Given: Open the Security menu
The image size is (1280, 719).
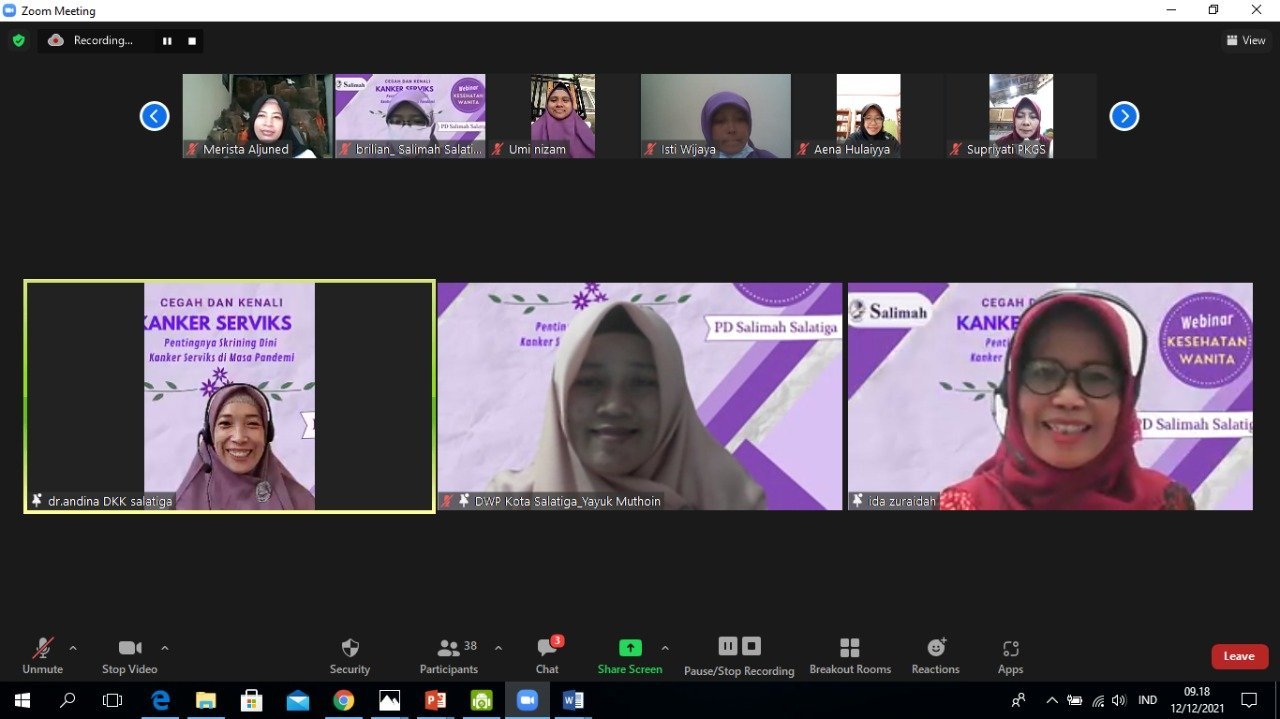Looking at the screenshot, I should click(x=350, y=656).
